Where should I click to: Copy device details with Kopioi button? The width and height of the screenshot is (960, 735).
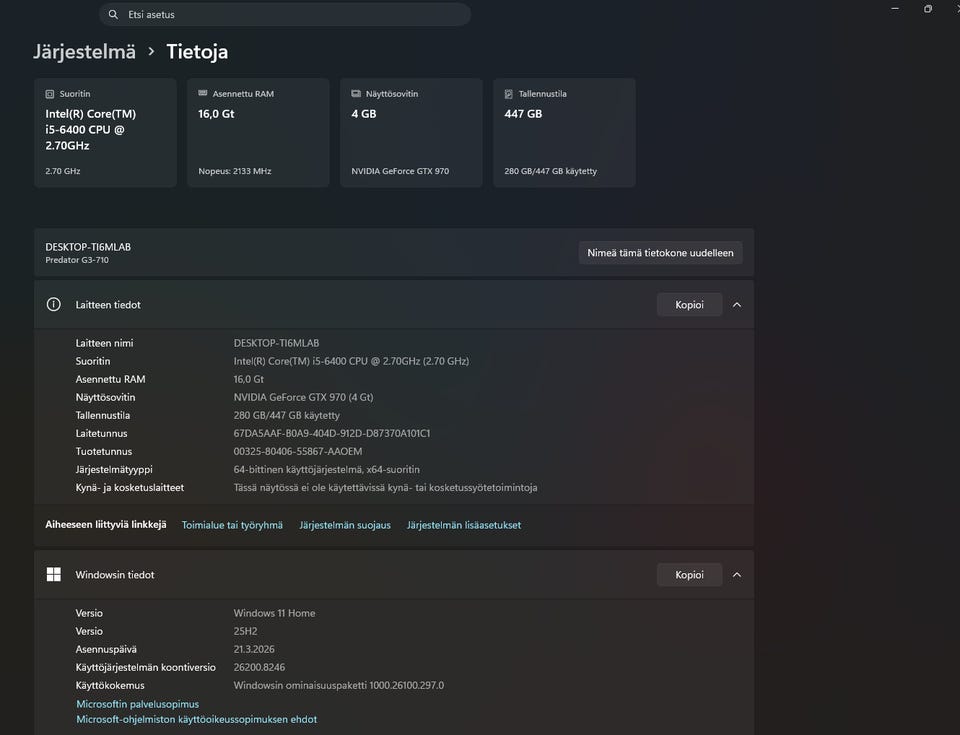point(689,304)
